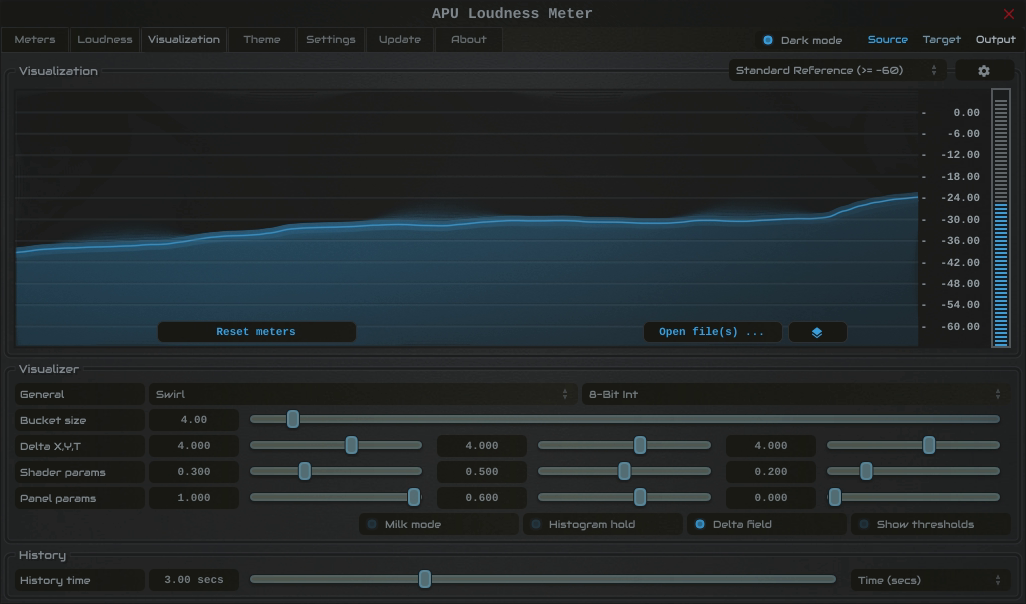Viewport: 1026px width, 604px height.
Task: Click the -60.00 scale label
Action: coord(960,327)
